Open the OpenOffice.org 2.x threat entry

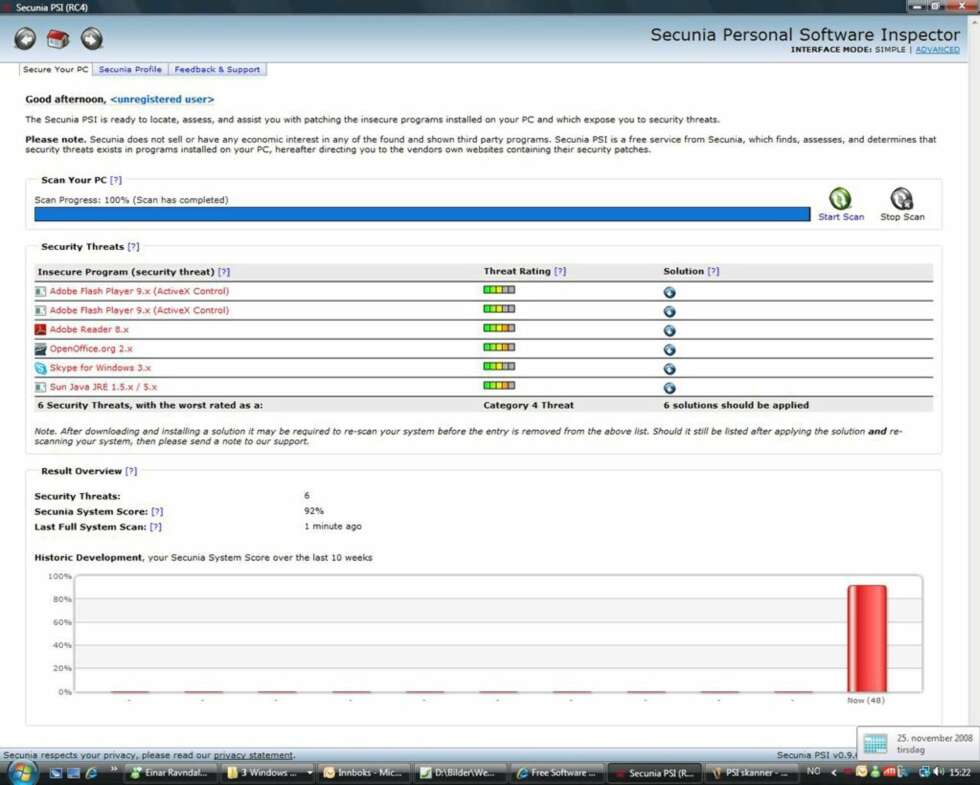(x=91, y=349)
